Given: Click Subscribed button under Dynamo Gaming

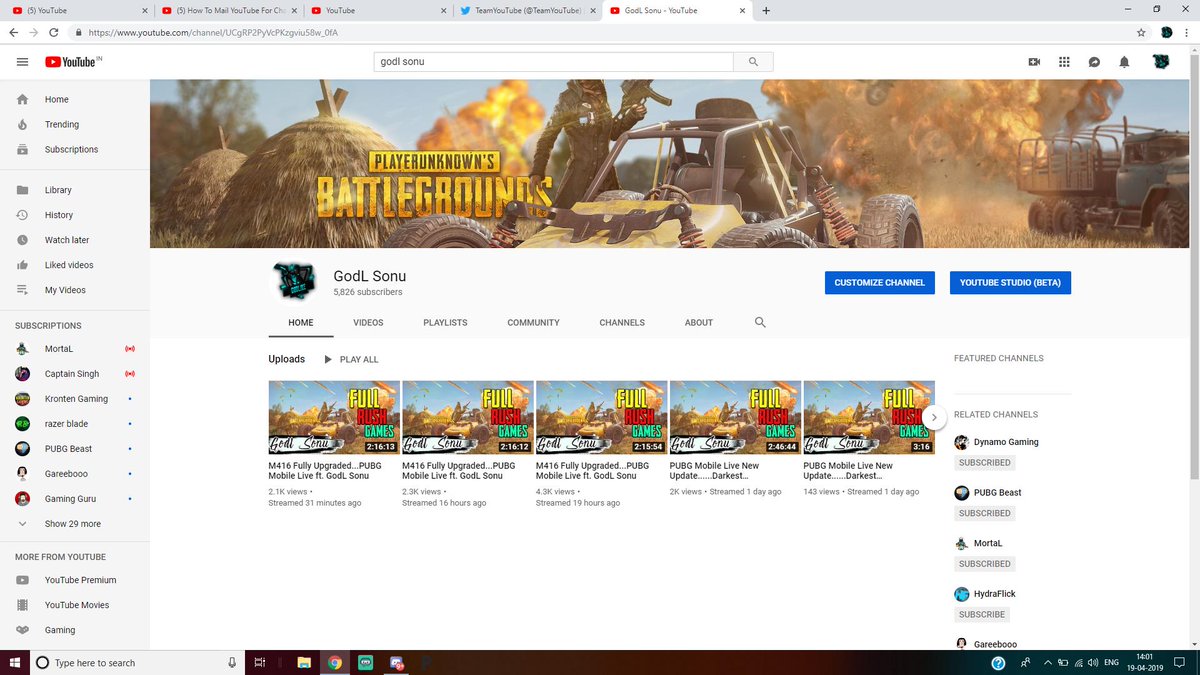Looking at the screenshot, I should click(985, 463).
